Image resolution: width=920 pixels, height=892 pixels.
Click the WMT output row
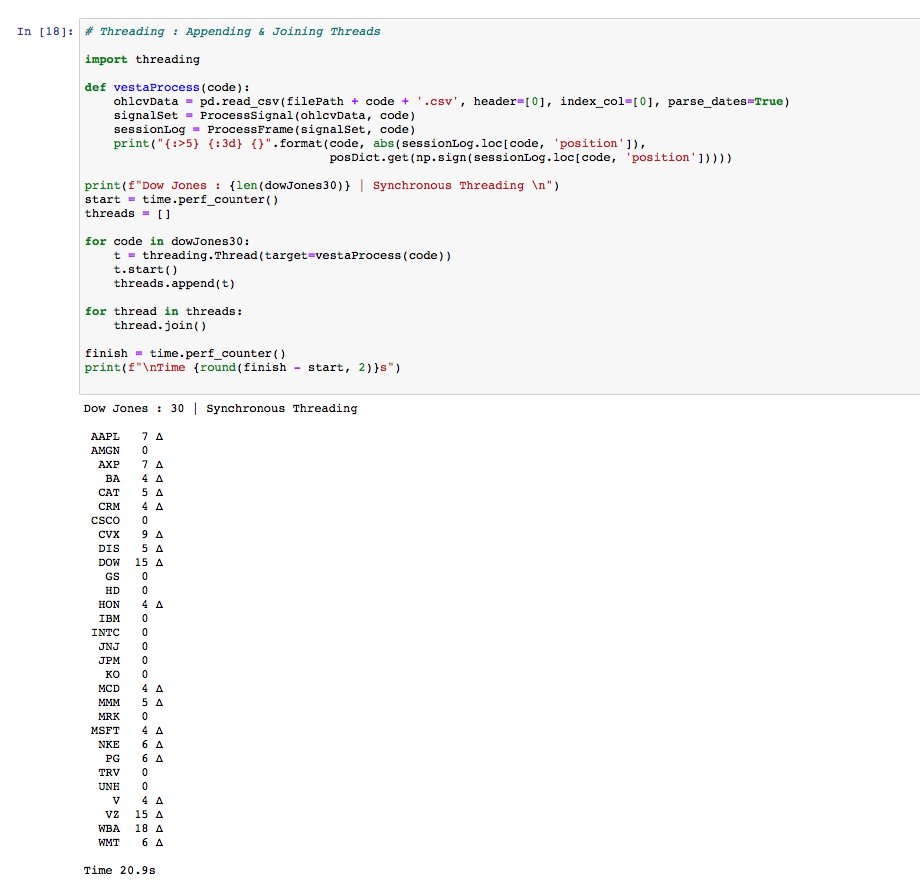[130, 843]
